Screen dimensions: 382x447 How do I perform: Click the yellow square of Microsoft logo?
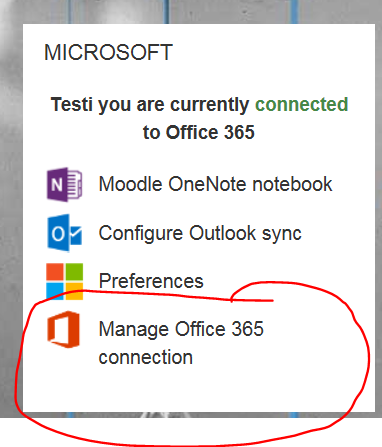[x=74, y=291]
